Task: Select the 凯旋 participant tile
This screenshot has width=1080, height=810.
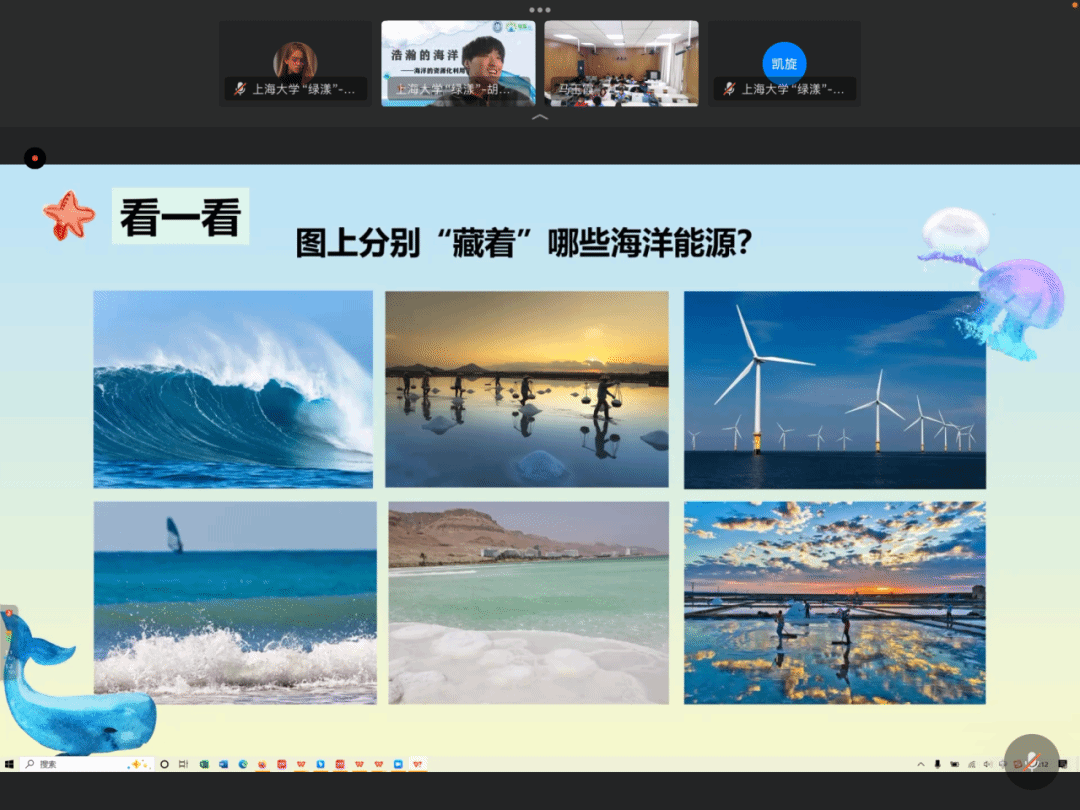Action: [784, 64]
